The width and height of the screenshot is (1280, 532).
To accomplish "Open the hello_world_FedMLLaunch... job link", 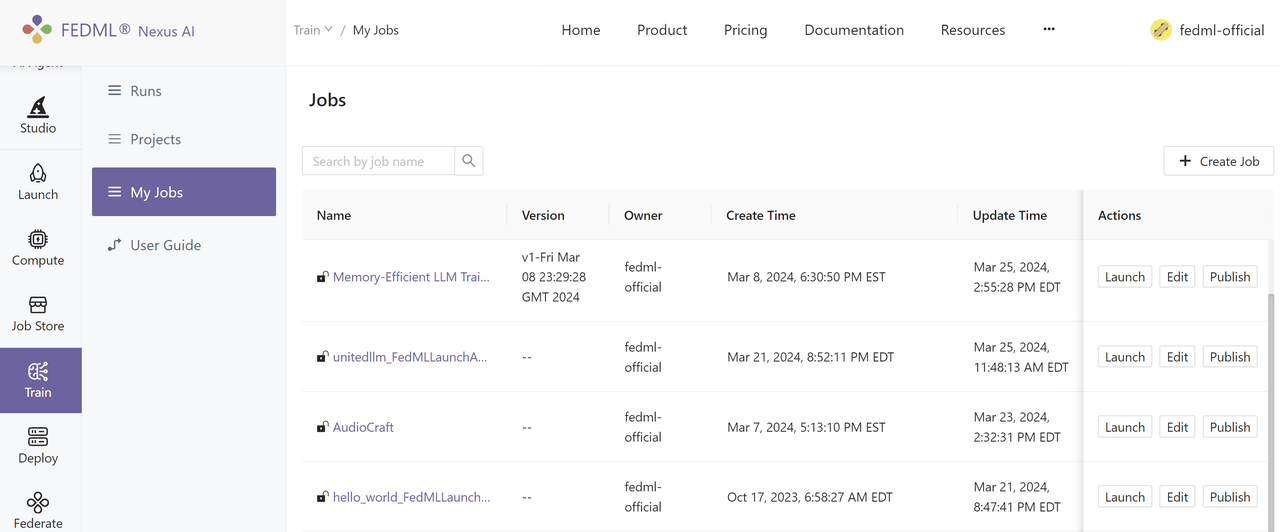I will click(x=411, y=497).
